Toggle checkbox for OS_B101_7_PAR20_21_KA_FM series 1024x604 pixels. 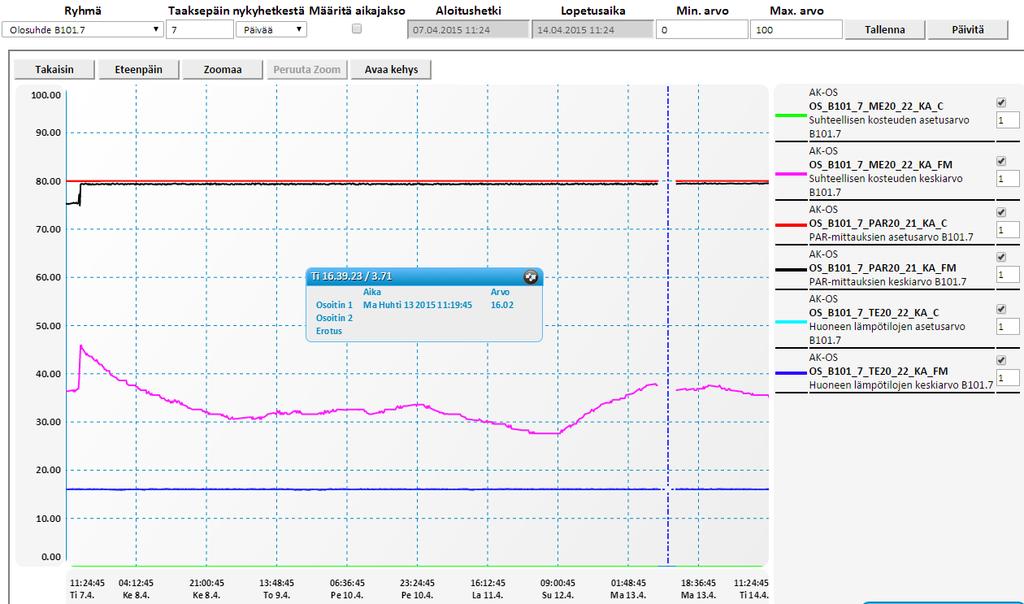coord(1001,257)
